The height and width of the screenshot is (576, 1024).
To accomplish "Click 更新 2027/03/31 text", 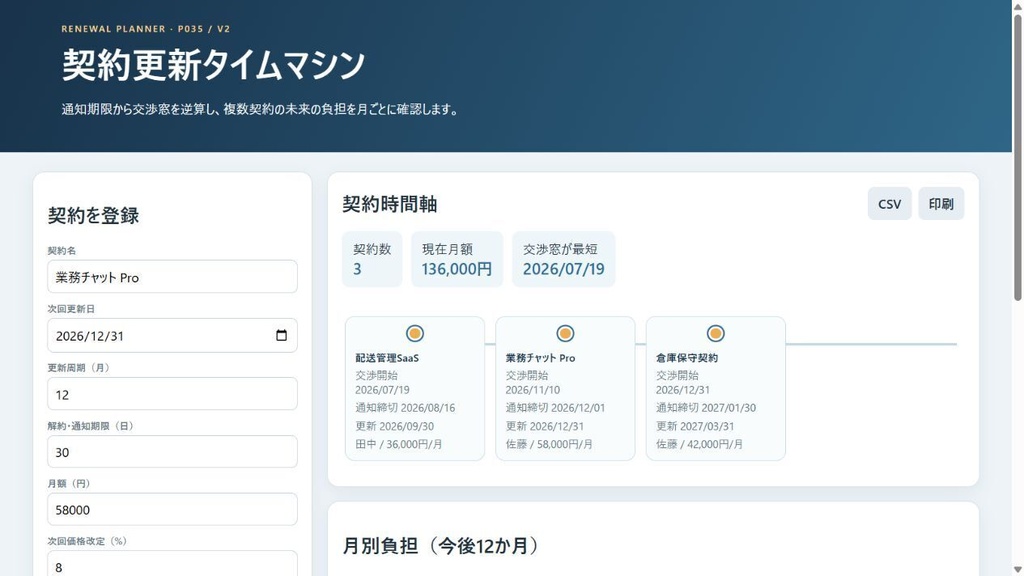I will click(x=695, y=426).
